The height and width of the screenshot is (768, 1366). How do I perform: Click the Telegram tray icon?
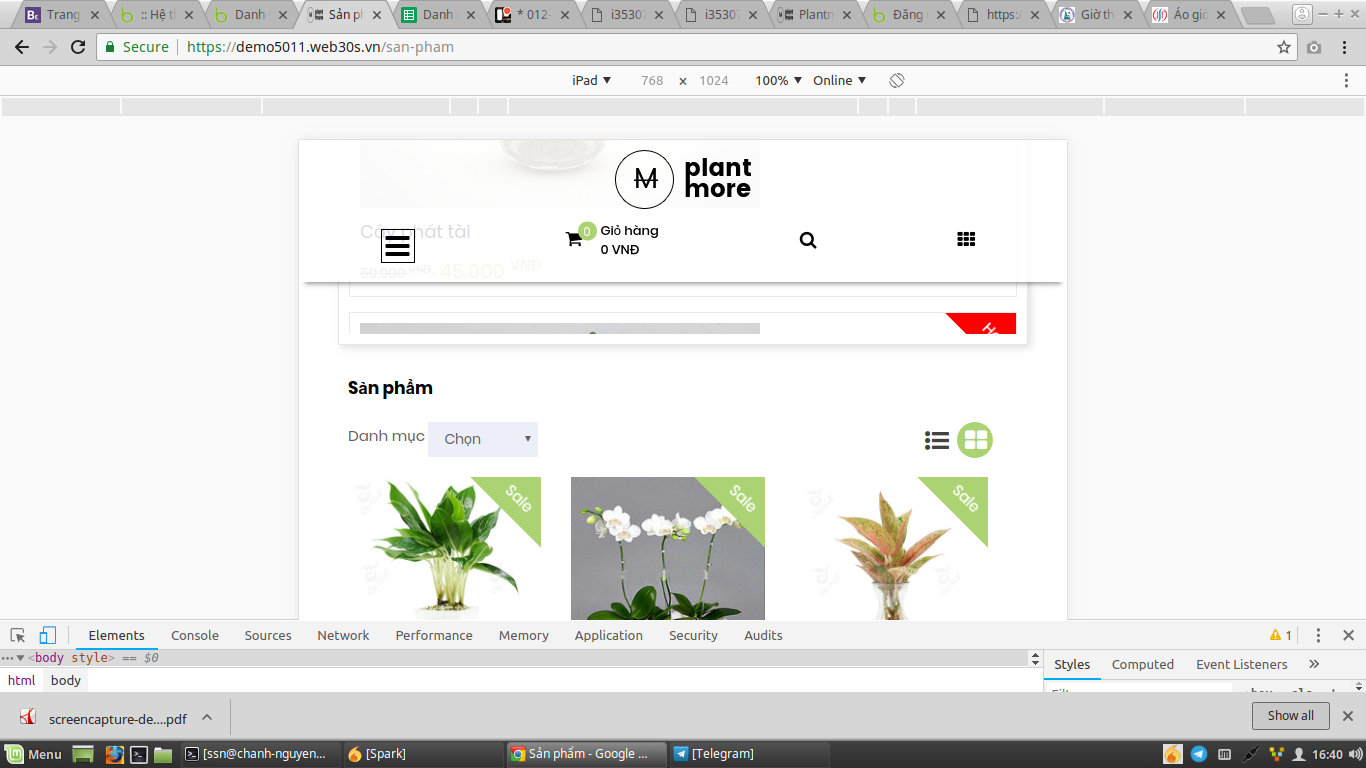(1198, 754)
